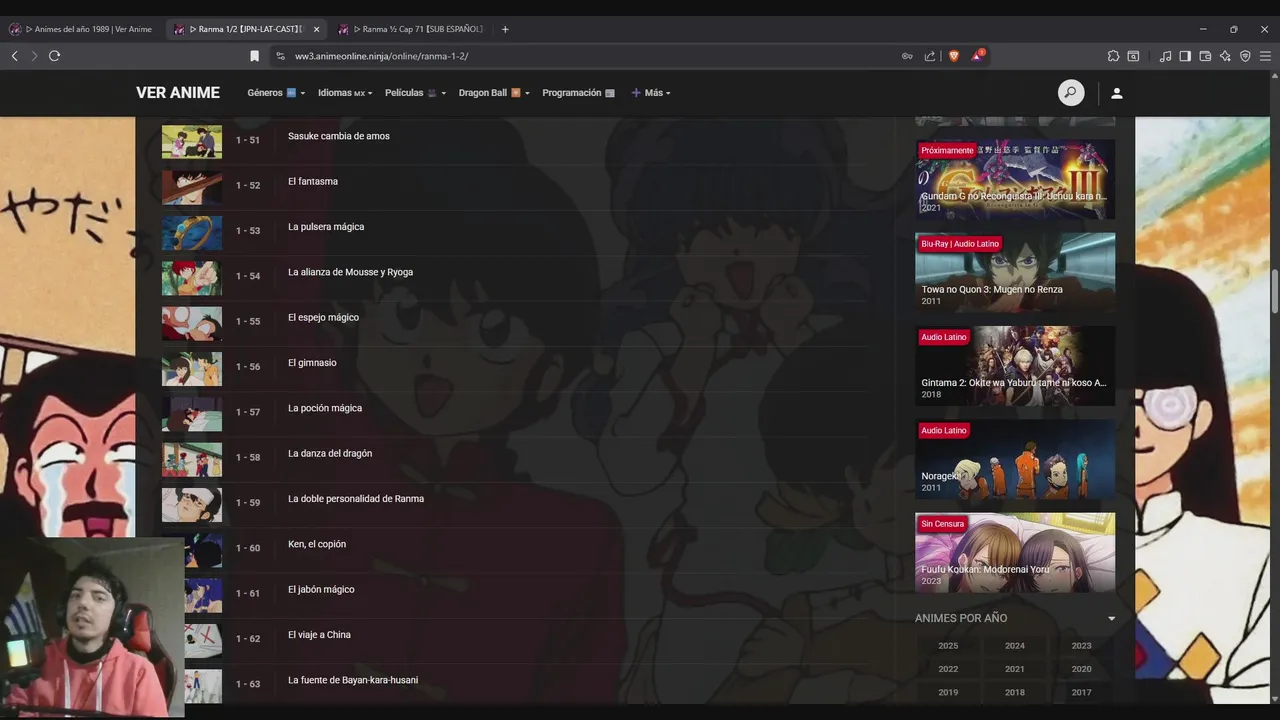Click the browser forward arrow
The width and height of the screenshot is (1280, 720).
click(x=34, y=56)
